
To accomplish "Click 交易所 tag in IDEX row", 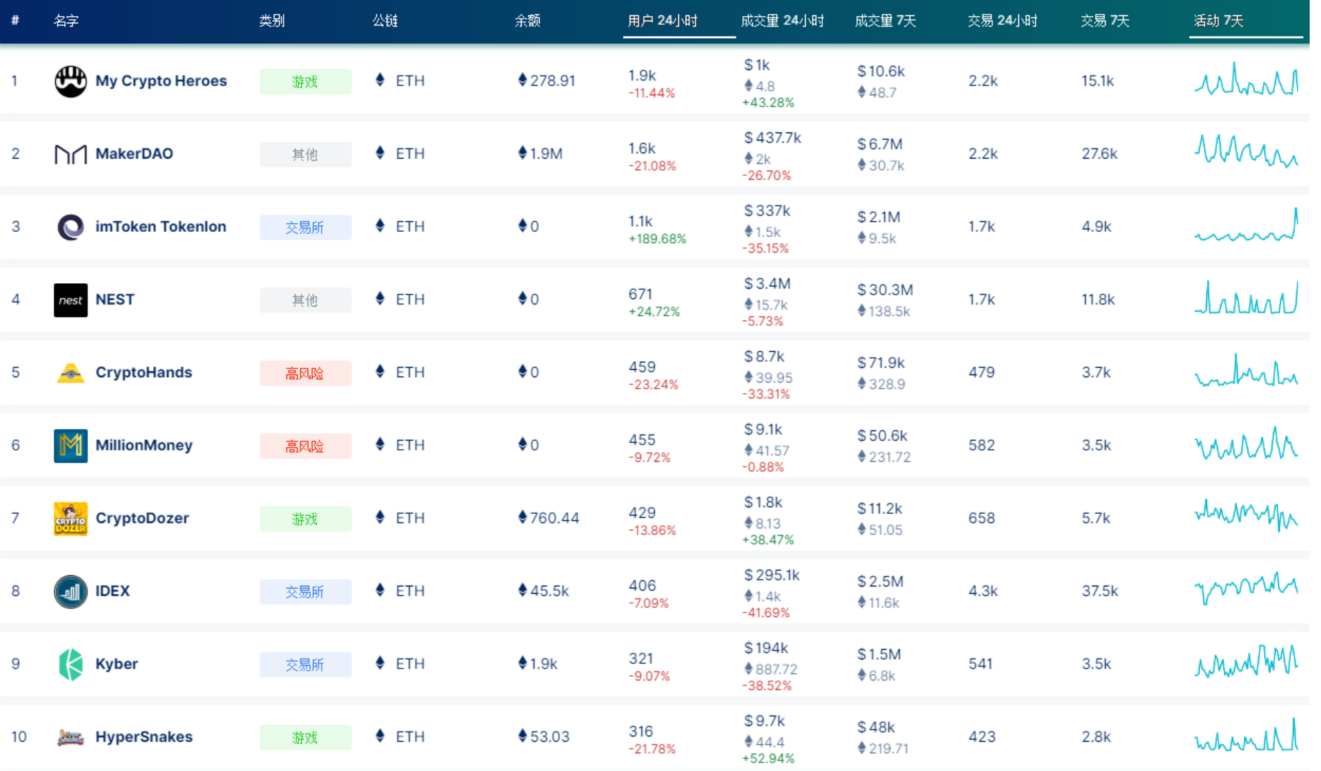I will pos(305,593).
